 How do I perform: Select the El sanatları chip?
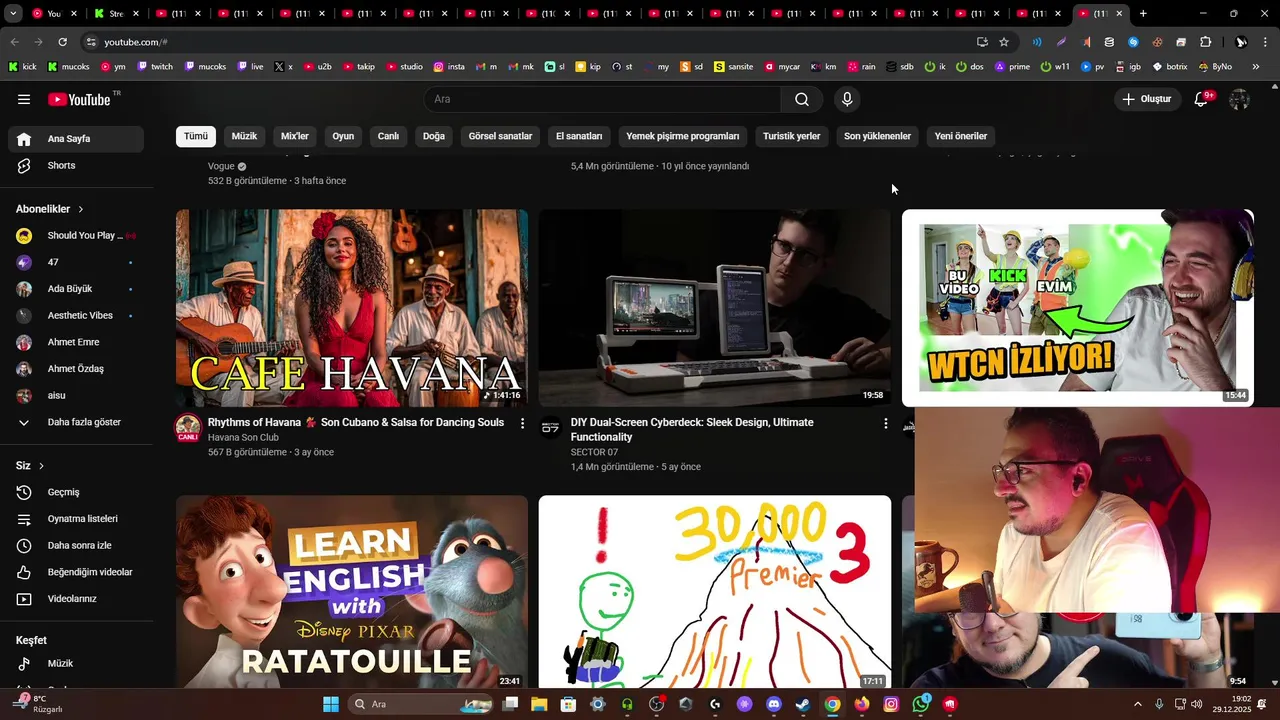point(579,136)
